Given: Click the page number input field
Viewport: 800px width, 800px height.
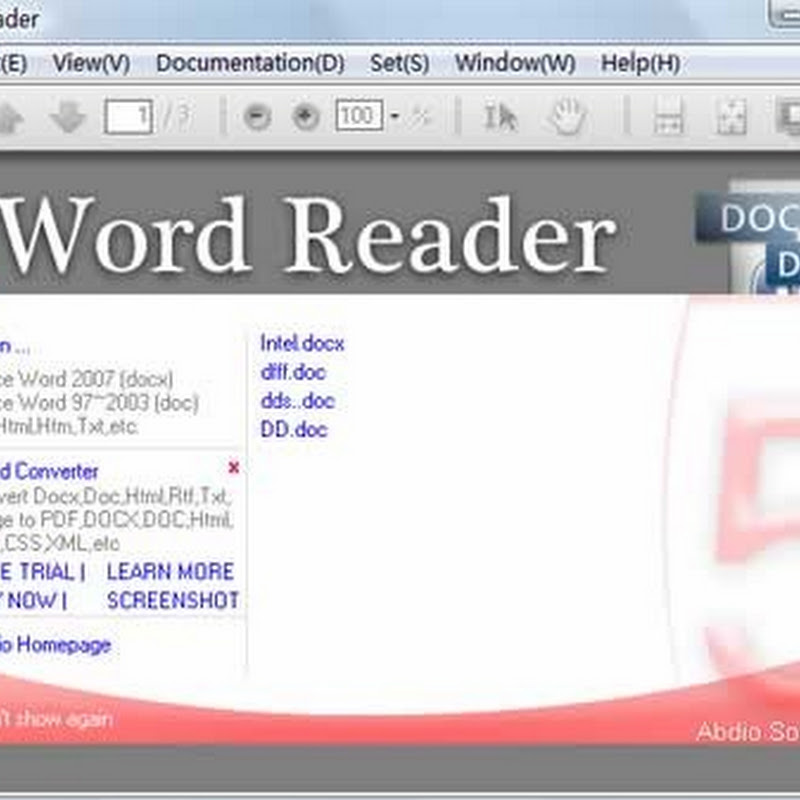Looking at the screenshot, I should (x=128, y=116).
